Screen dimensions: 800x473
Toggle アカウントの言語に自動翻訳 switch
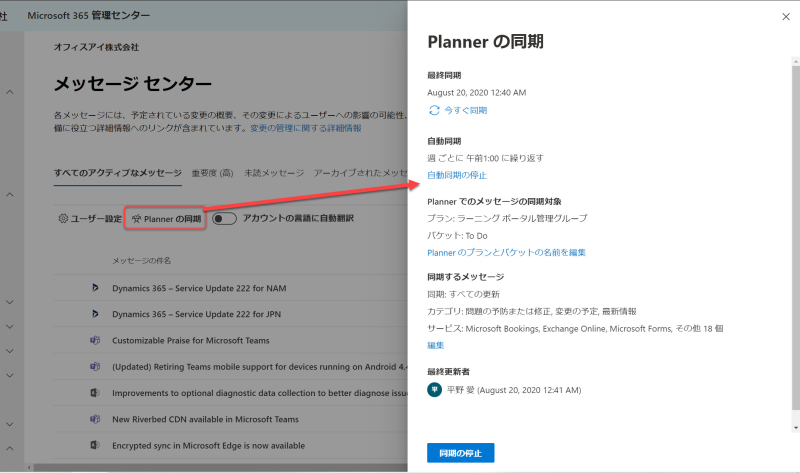click(x=224, y=218)
